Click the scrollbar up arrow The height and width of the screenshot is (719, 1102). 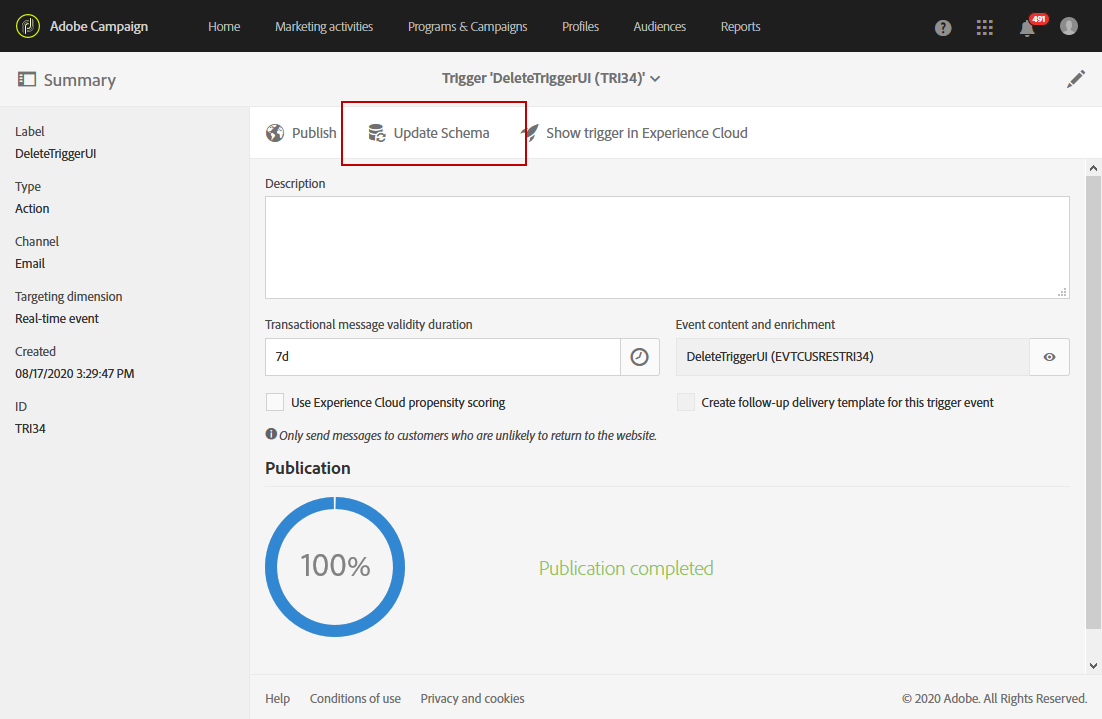[1093, 168]
